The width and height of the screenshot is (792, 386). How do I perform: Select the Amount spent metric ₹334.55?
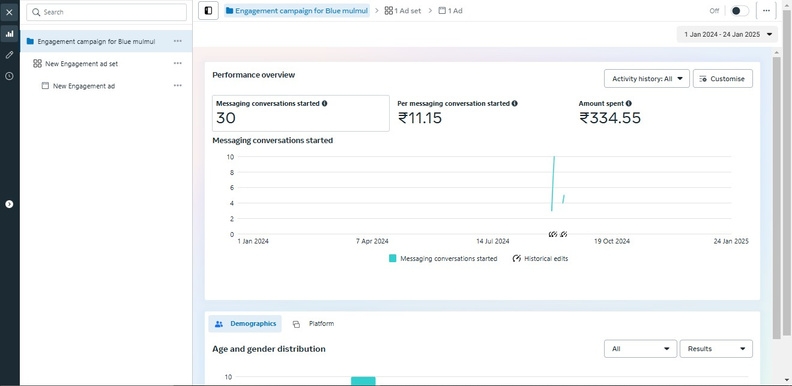610,118
